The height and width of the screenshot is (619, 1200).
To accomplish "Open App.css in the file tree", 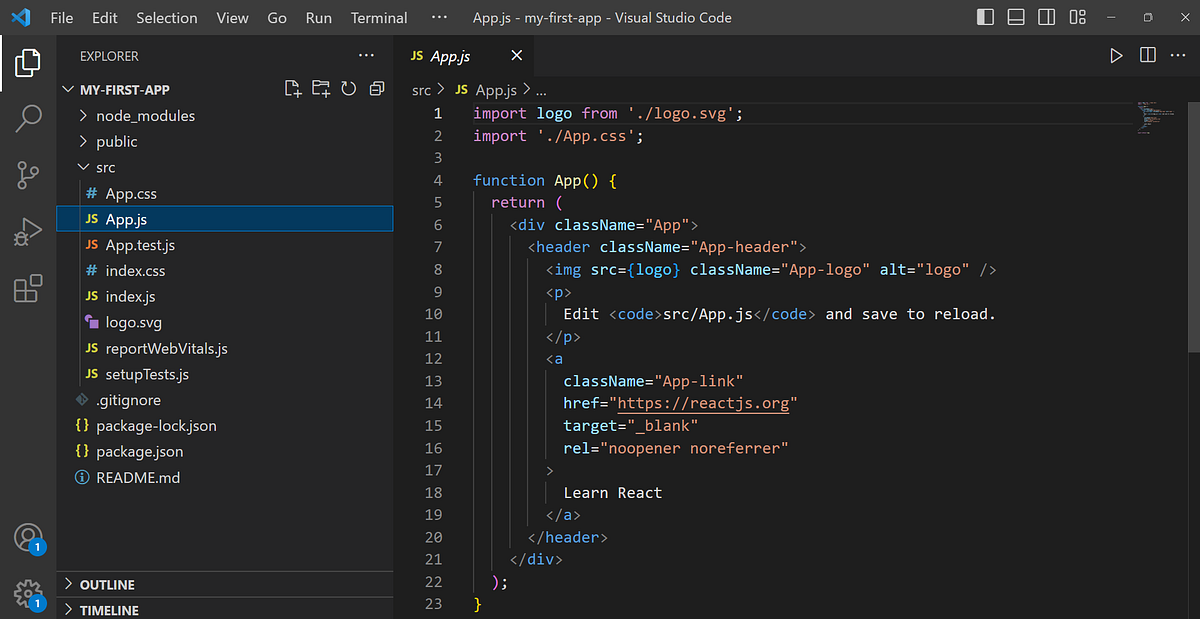I will point(225,193).
